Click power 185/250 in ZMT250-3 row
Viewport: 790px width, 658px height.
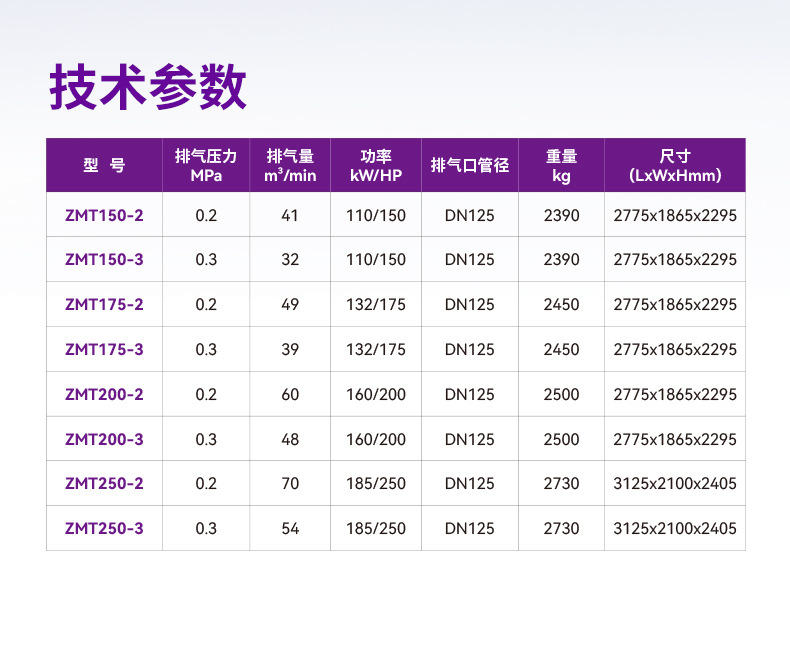[376, 528]
